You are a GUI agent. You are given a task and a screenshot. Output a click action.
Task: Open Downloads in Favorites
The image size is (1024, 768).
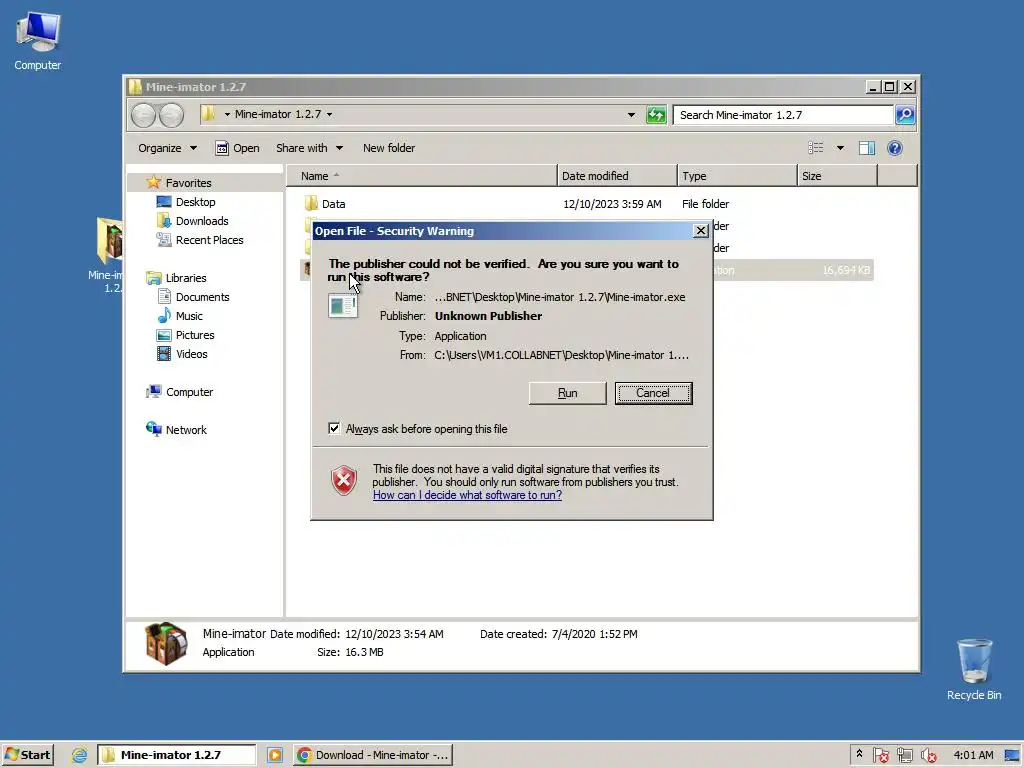coord(202,221)
